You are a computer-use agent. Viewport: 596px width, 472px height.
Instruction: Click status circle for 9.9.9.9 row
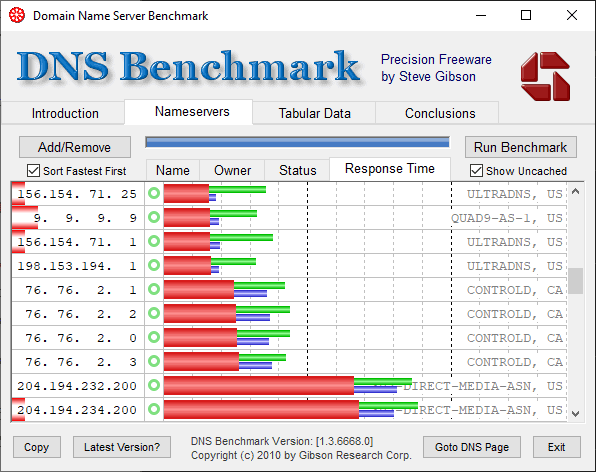pyautogui.click(x=154, y=217)
